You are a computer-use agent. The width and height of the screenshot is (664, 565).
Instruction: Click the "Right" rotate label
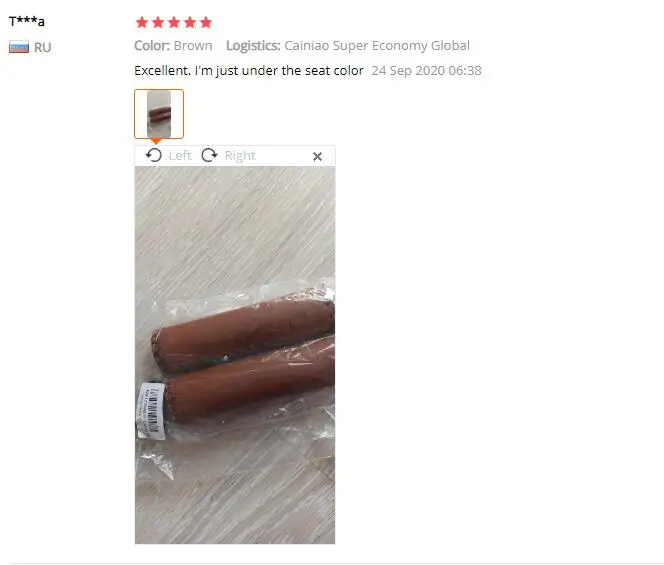pos(240,156)
